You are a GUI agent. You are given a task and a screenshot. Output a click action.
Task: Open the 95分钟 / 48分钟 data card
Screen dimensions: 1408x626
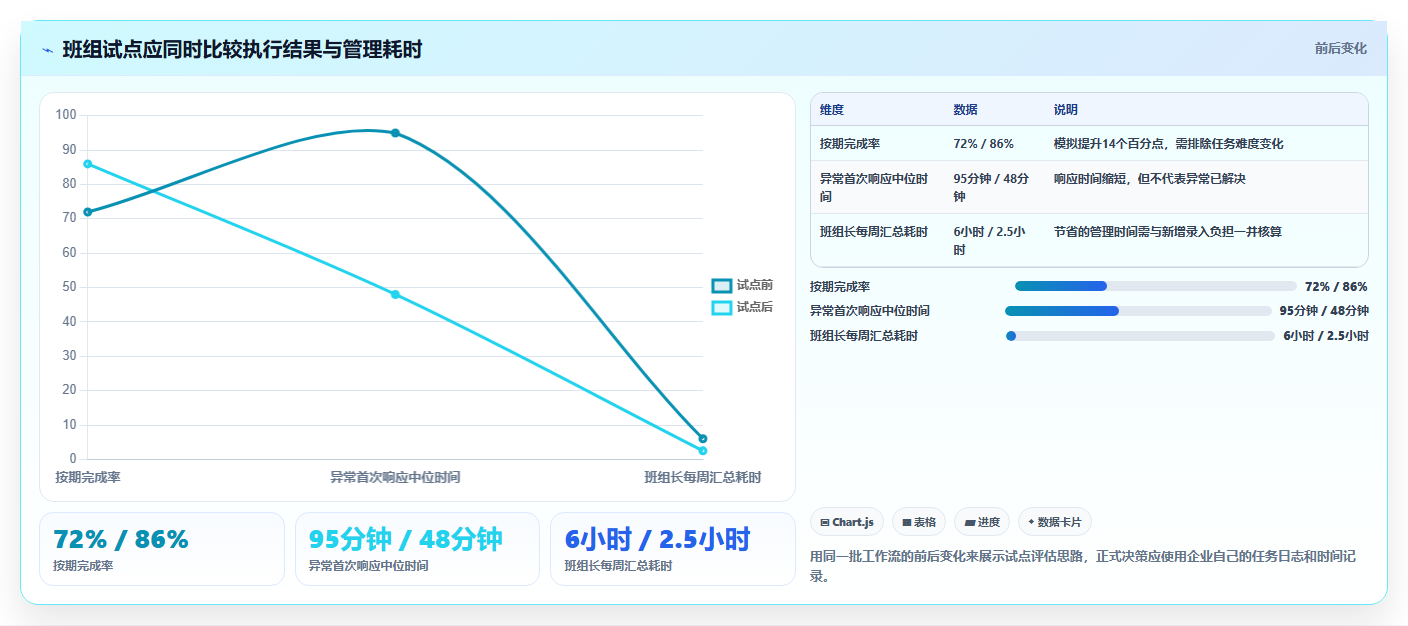click(417, 549)
